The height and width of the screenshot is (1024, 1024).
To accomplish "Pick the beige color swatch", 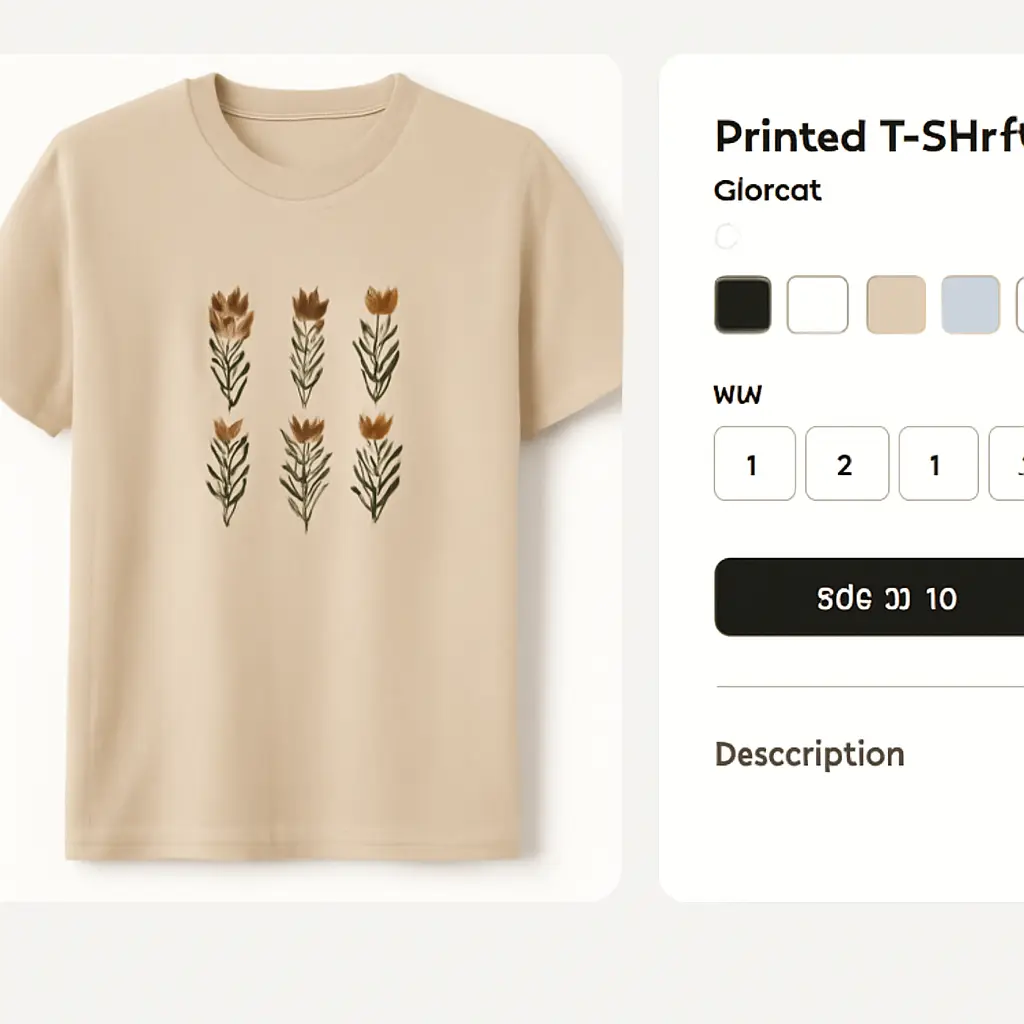I will tap(895, 305).
